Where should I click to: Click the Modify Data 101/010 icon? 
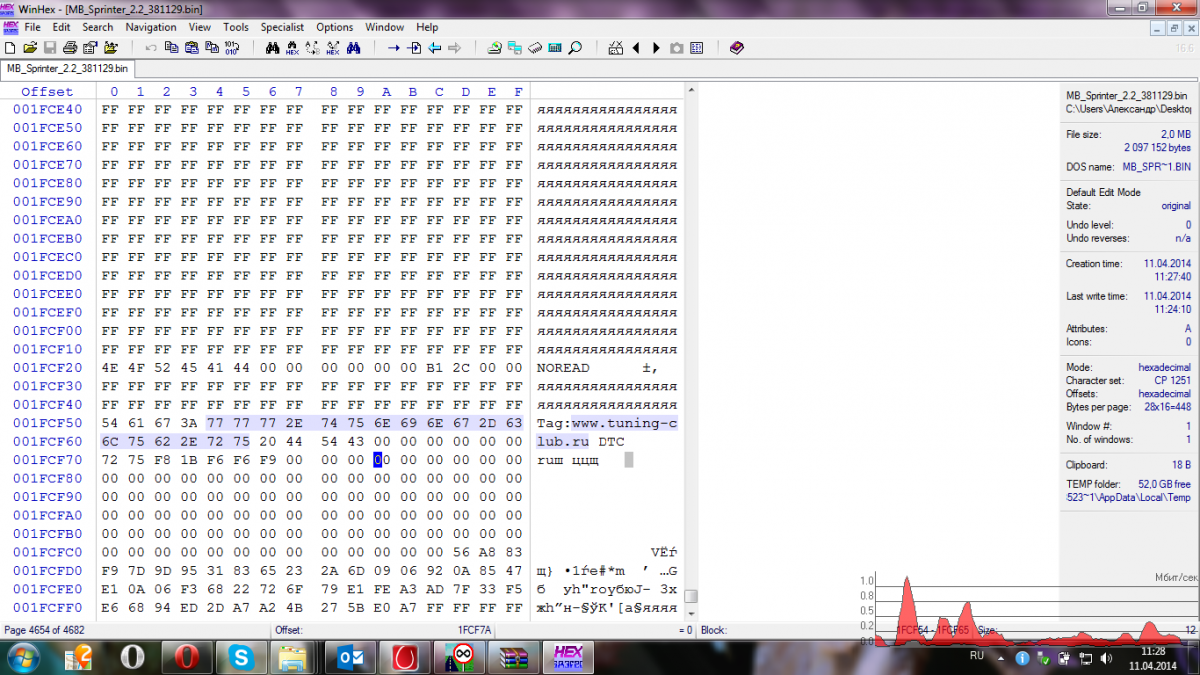(232, 47)
